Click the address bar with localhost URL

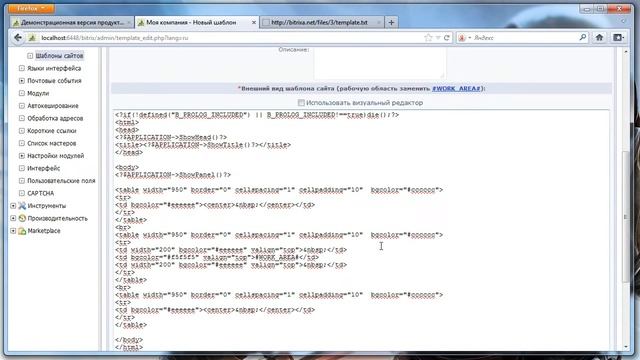[229, 38]
